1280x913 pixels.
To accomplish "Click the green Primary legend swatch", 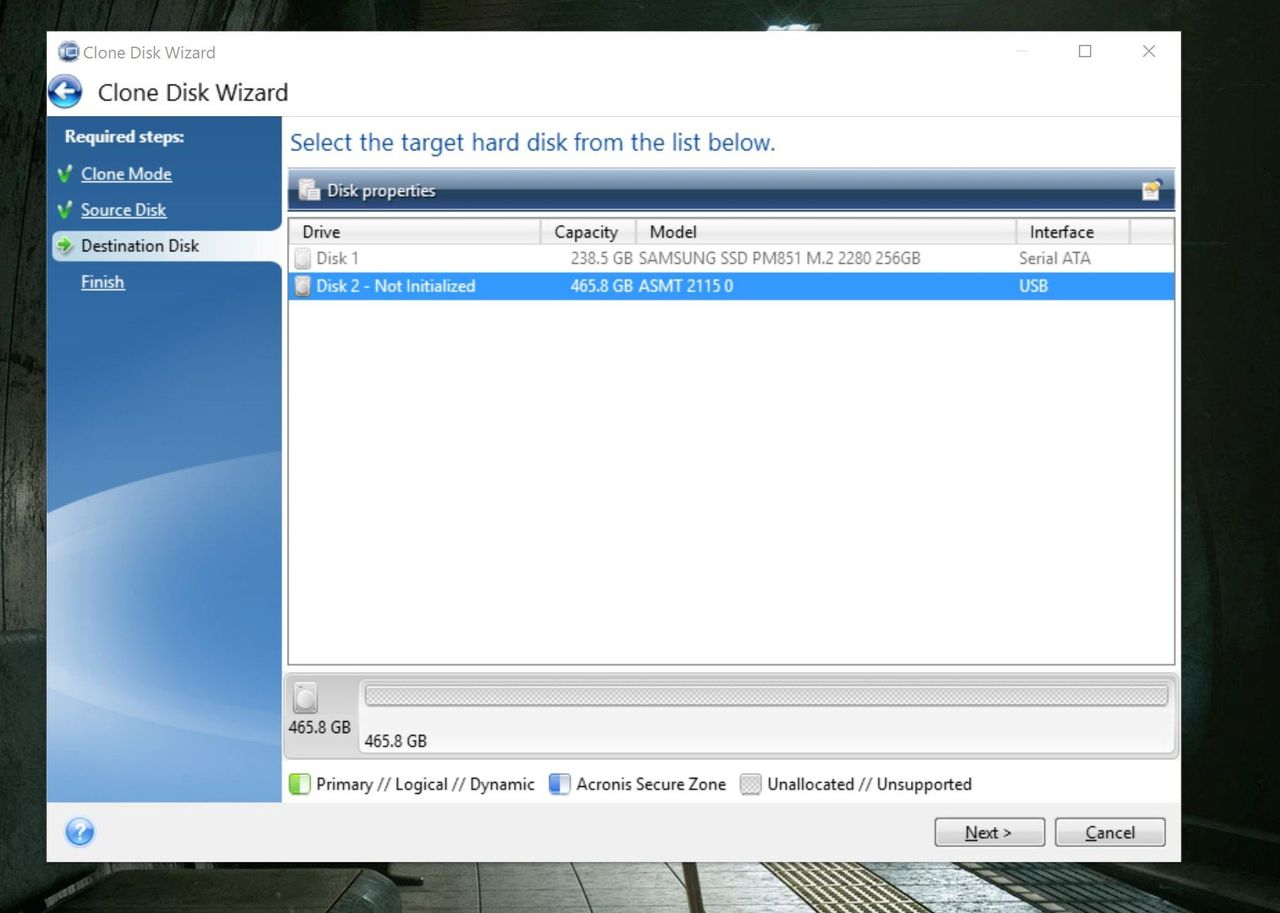I will tap(300, 784).
